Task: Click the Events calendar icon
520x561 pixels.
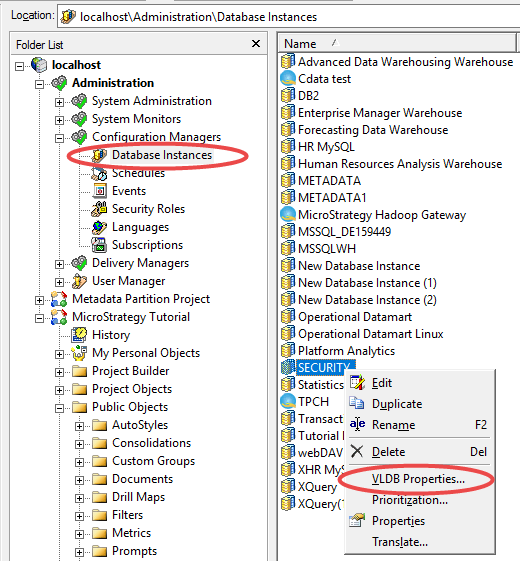Action: pyautogui.click(x=99, y=191)
